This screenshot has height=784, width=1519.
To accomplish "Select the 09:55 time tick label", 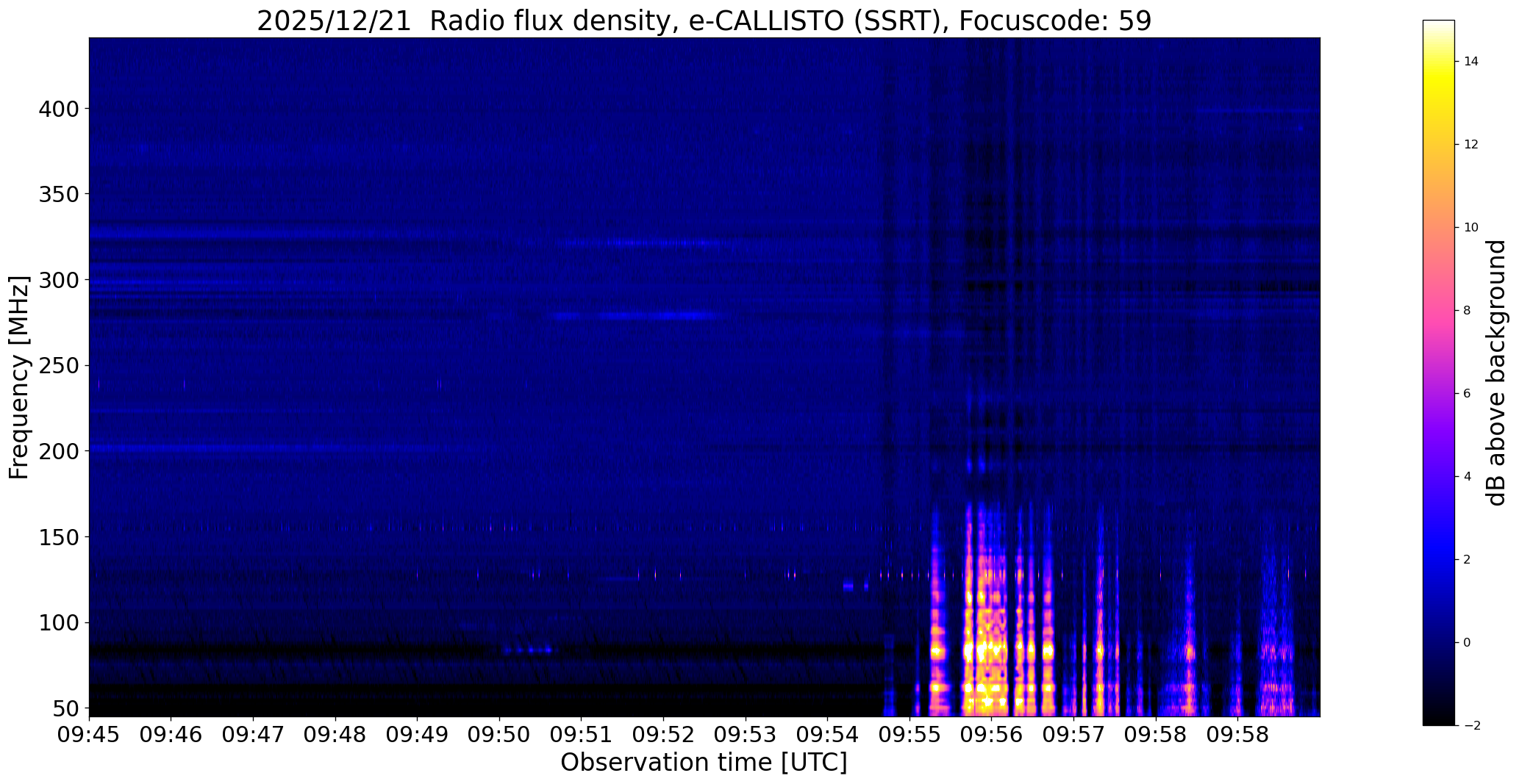I will (910, 734).
